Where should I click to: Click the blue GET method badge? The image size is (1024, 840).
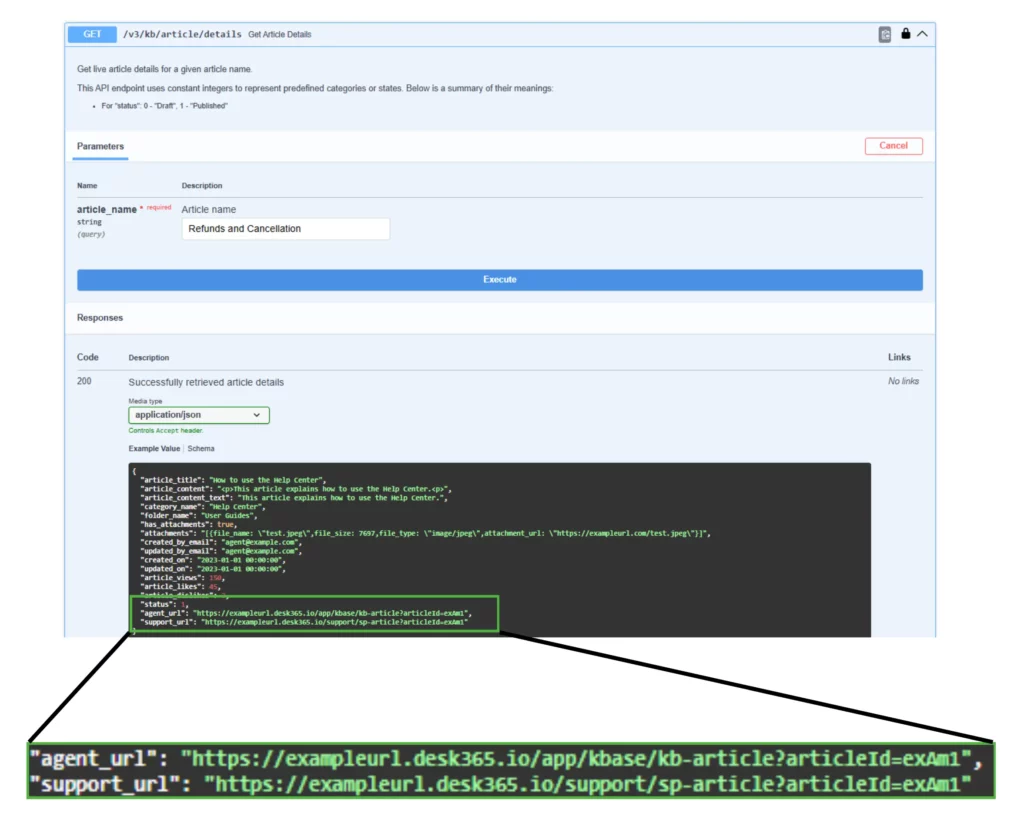tap(92, 34)
